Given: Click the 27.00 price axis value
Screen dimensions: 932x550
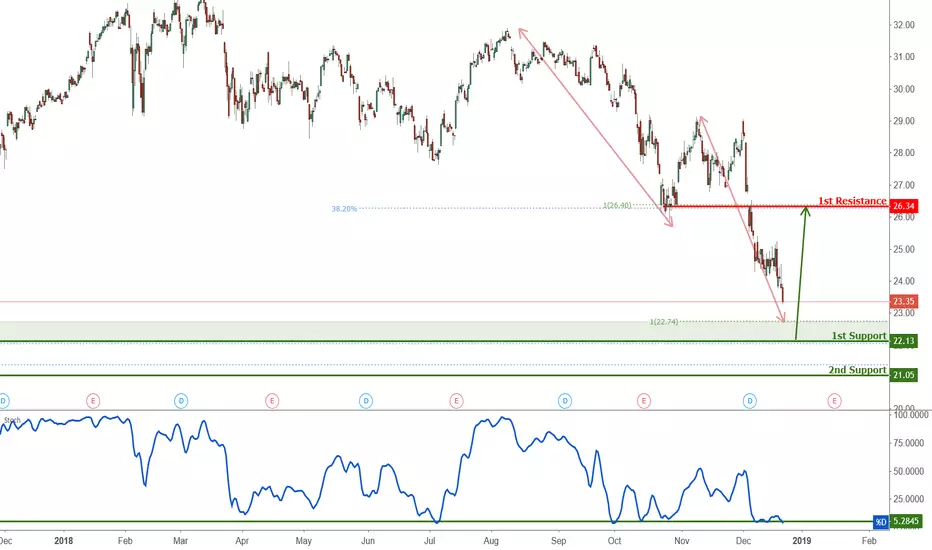Looking at the screenshot, I should [x=903, y=185].
